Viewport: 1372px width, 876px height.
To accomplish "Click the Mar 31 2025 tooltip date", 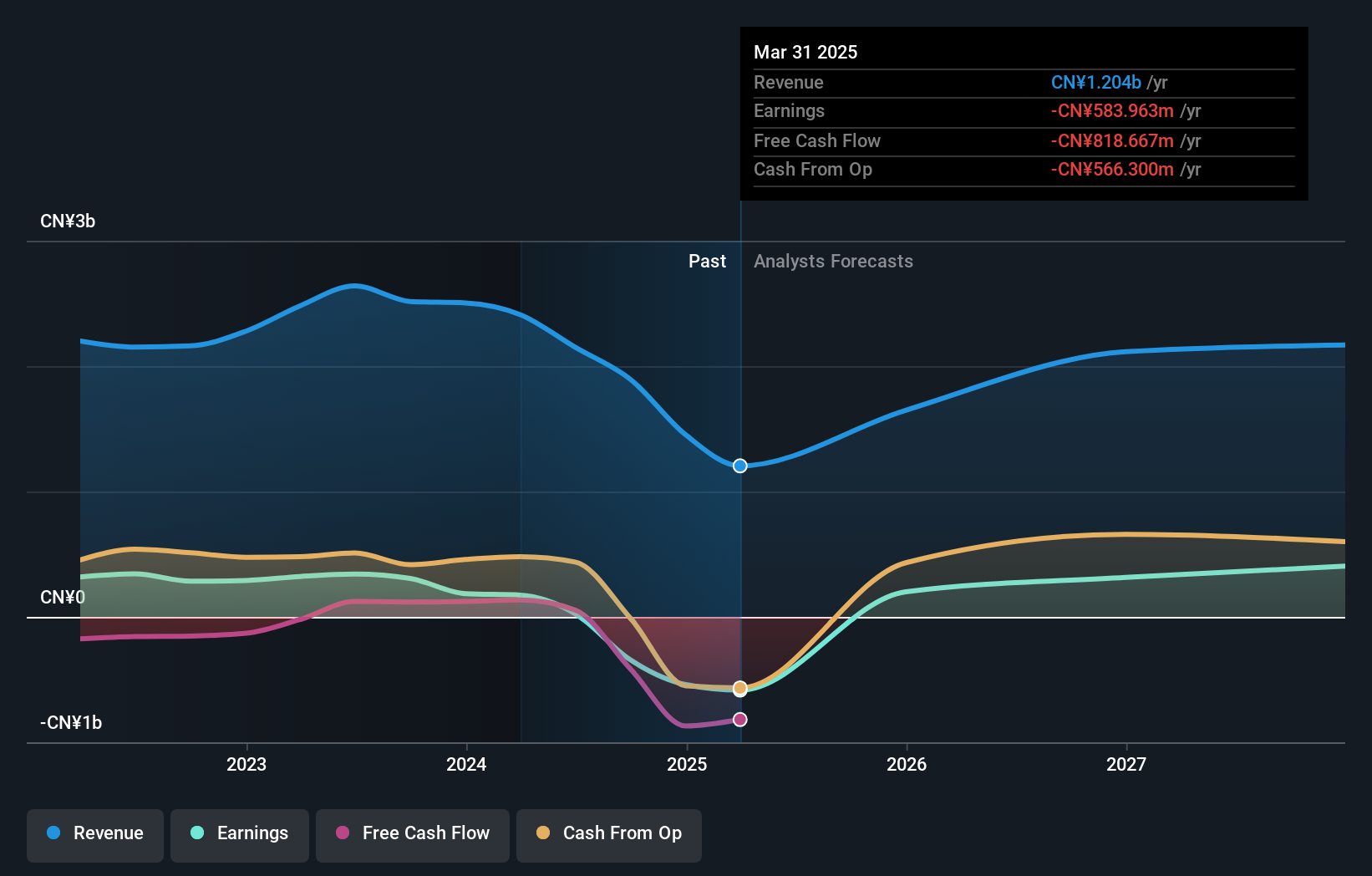I will click(x=805, y=52).
